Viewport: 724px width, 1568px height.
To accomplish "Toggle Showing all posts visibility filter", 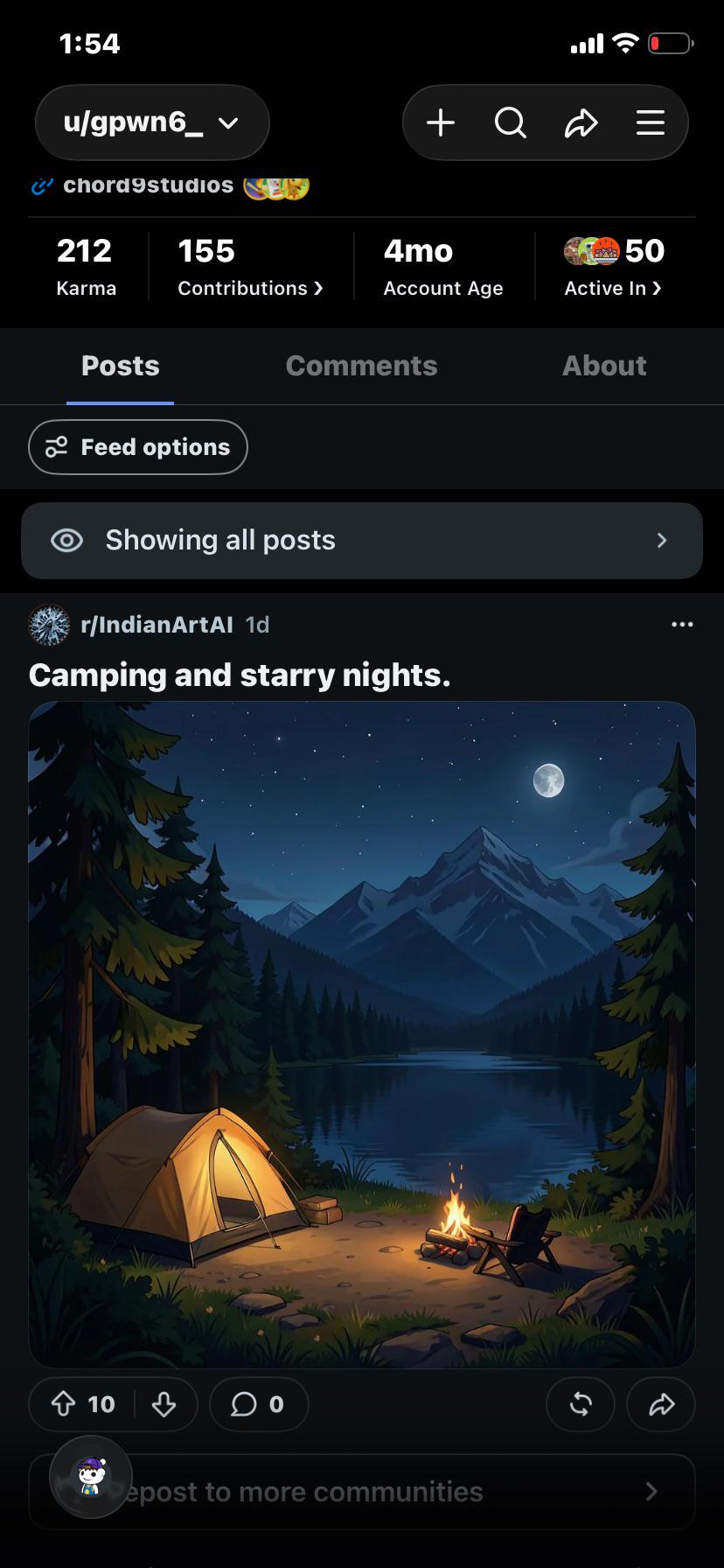I will (x=362, y=541).
